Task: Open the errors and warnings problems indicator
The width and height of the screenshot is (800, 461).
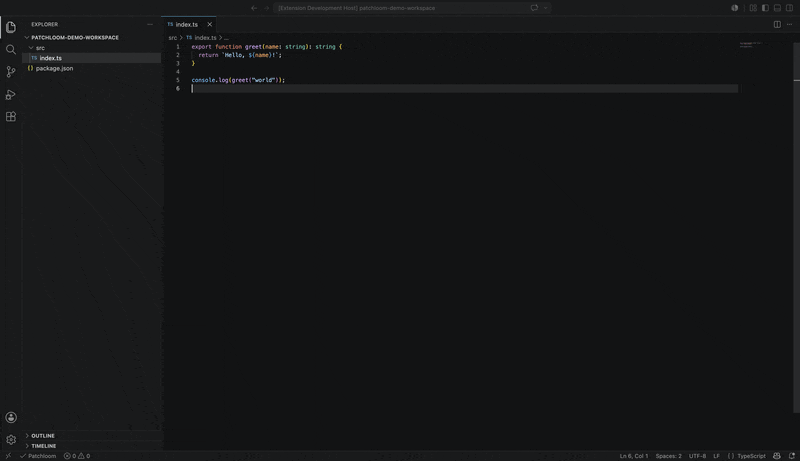Action: 77,456
